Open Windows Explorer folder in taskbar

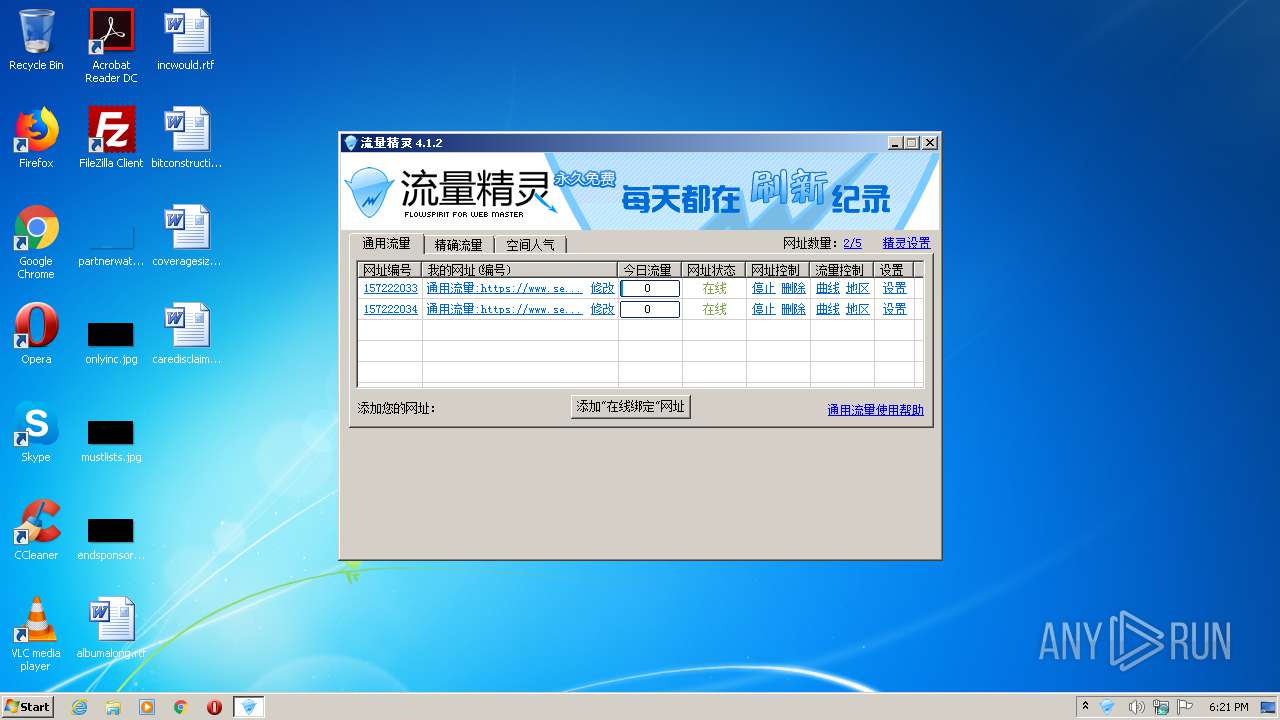tap(113, 707)
